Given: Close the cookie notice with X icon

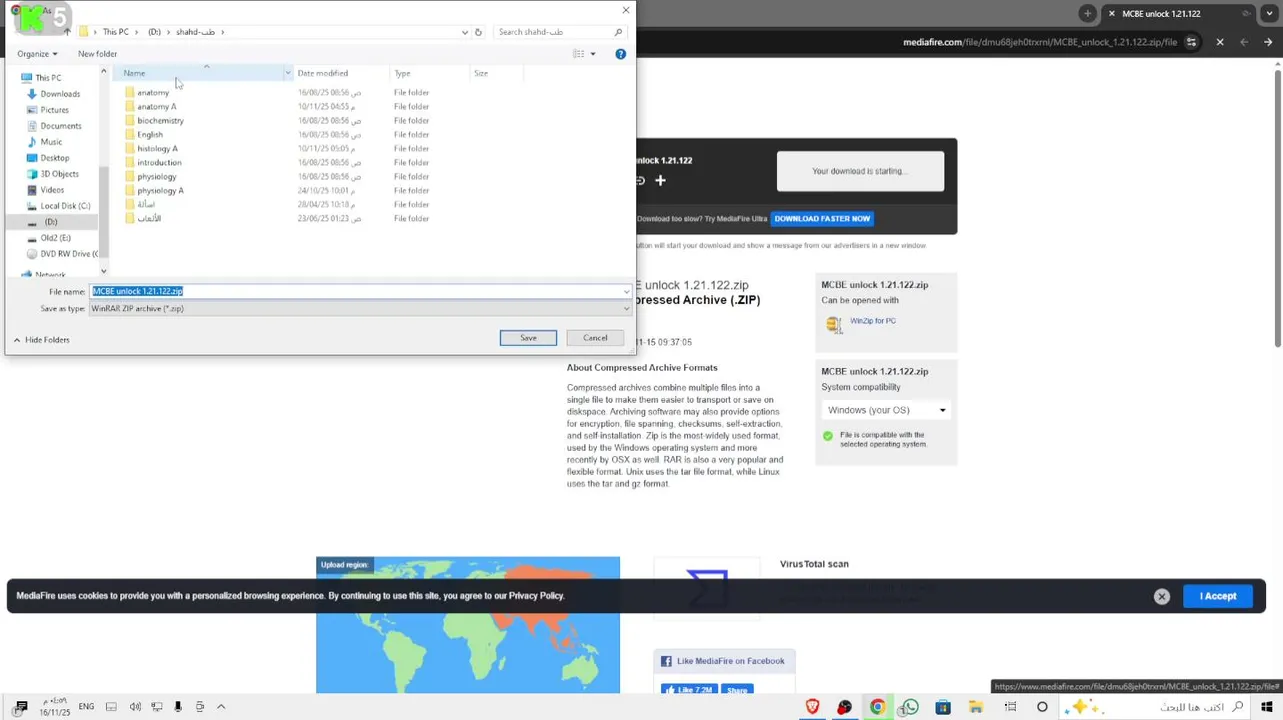Looking at the screenshot, I should 1161,596.
